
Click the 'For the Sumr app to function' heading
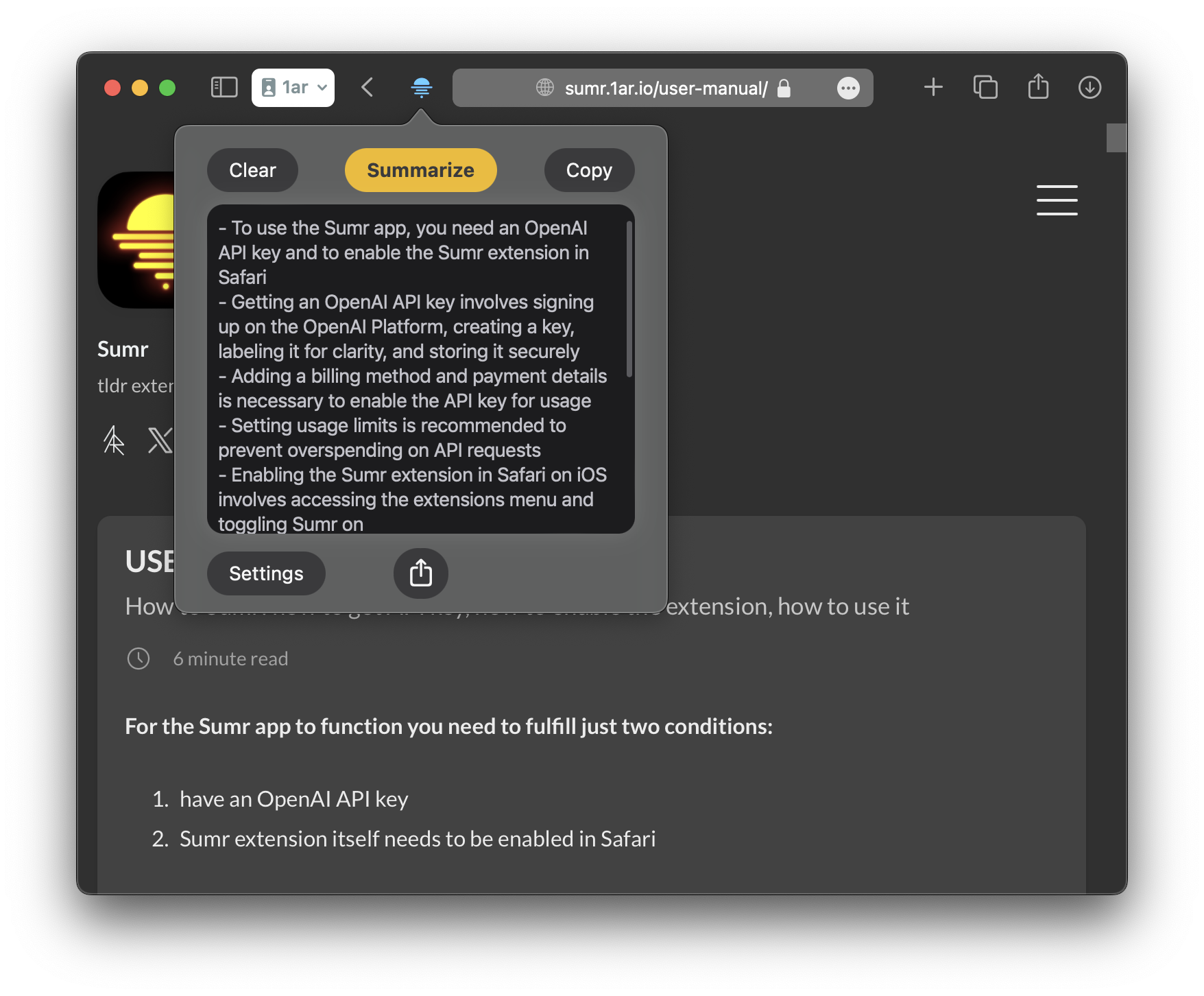pos(448,726)
